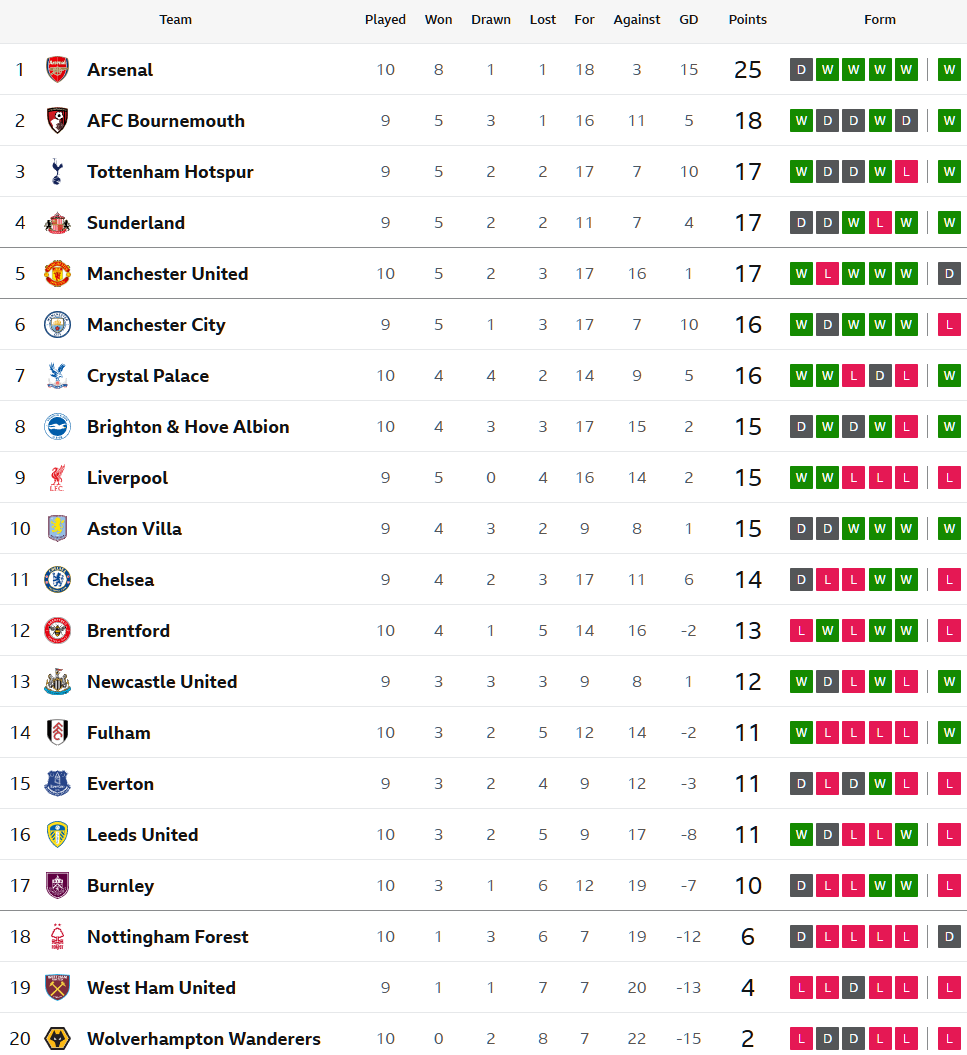Click the GD column header
967x1055 pixels.
pos(689,20)
